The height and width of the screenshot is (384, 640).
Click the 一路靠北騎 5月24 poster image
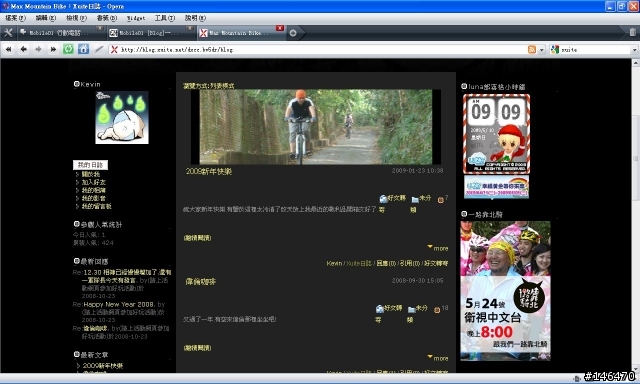(505, 291)
